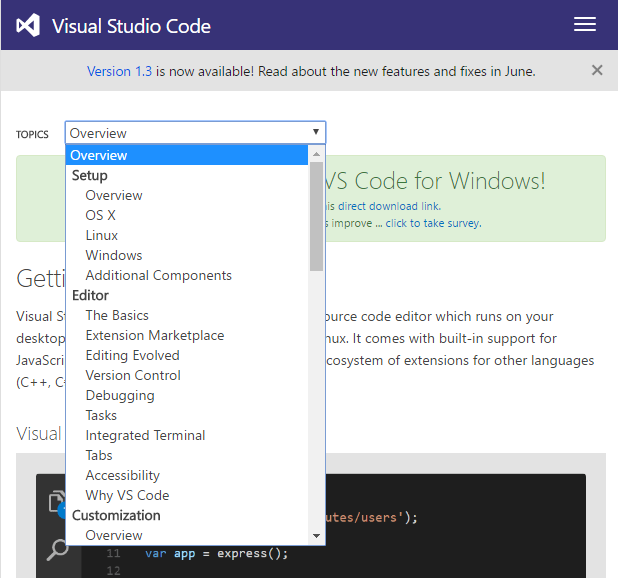Click the Topics combo box field
Screen dimensions: 618x578
coord(195,133)
